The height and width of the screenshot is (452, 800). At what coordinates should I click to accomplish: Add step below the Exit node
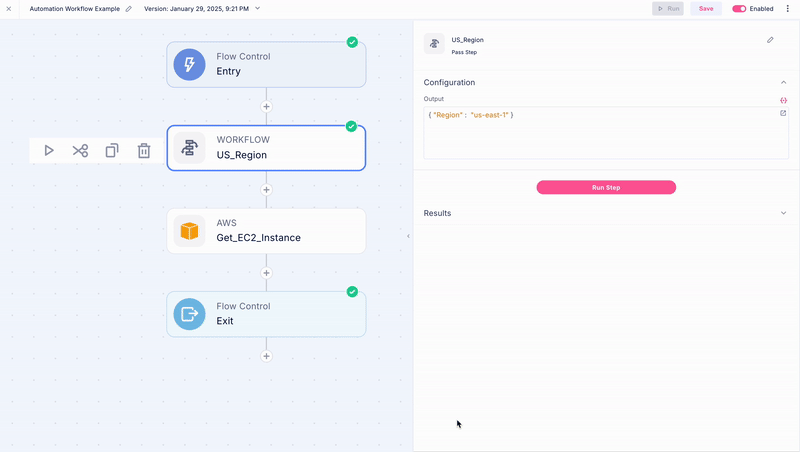[x=266, y=356]
